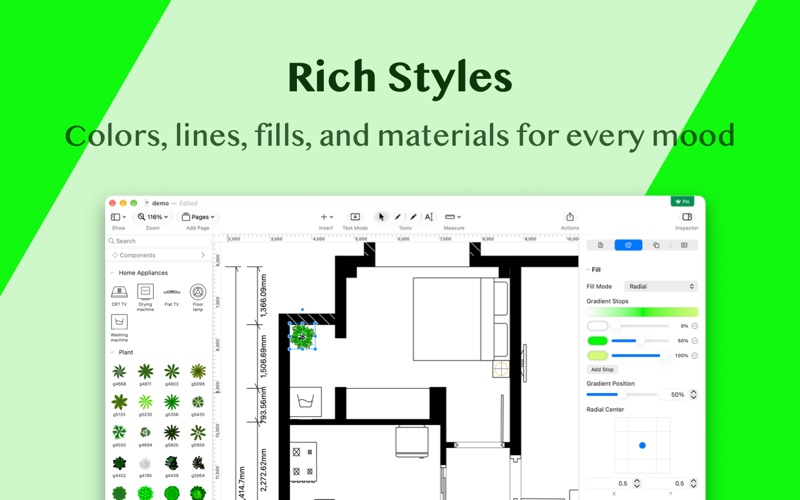Click the Add Stop button
Screen dimensions: 800x500
click(x=602, y=369)
